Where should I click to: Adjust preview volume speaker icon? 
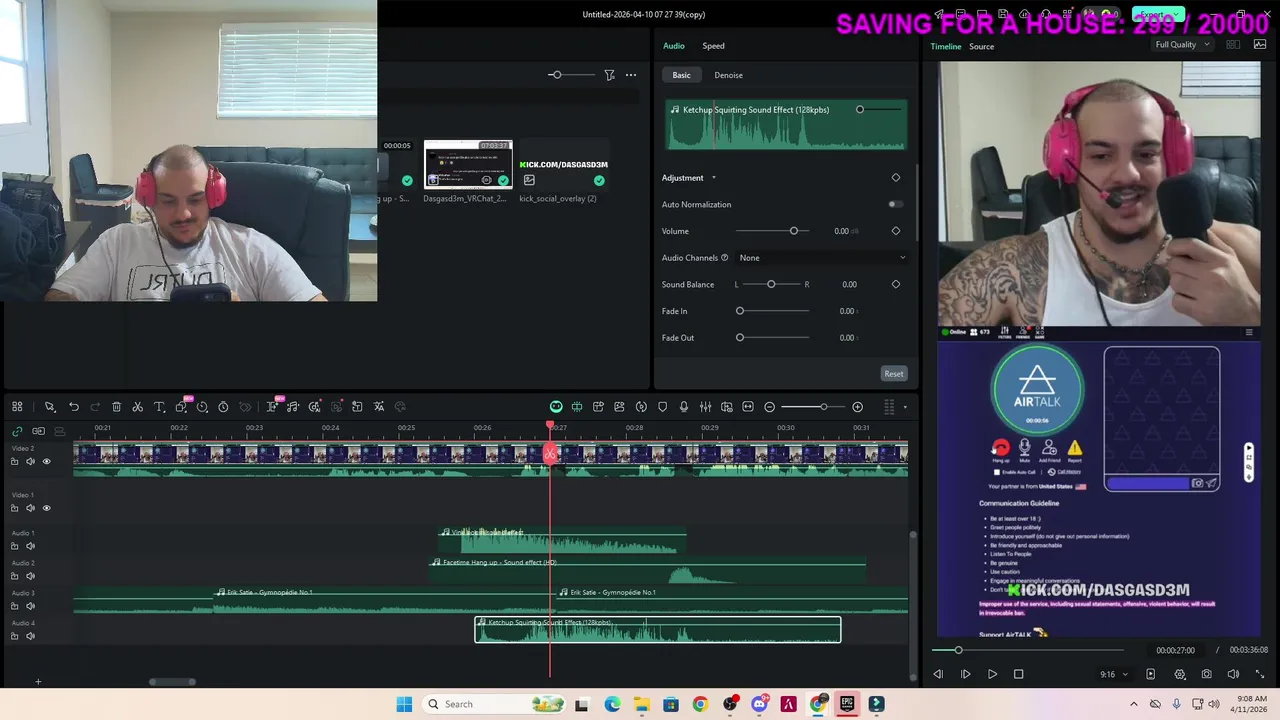(x=1233, y=674)
